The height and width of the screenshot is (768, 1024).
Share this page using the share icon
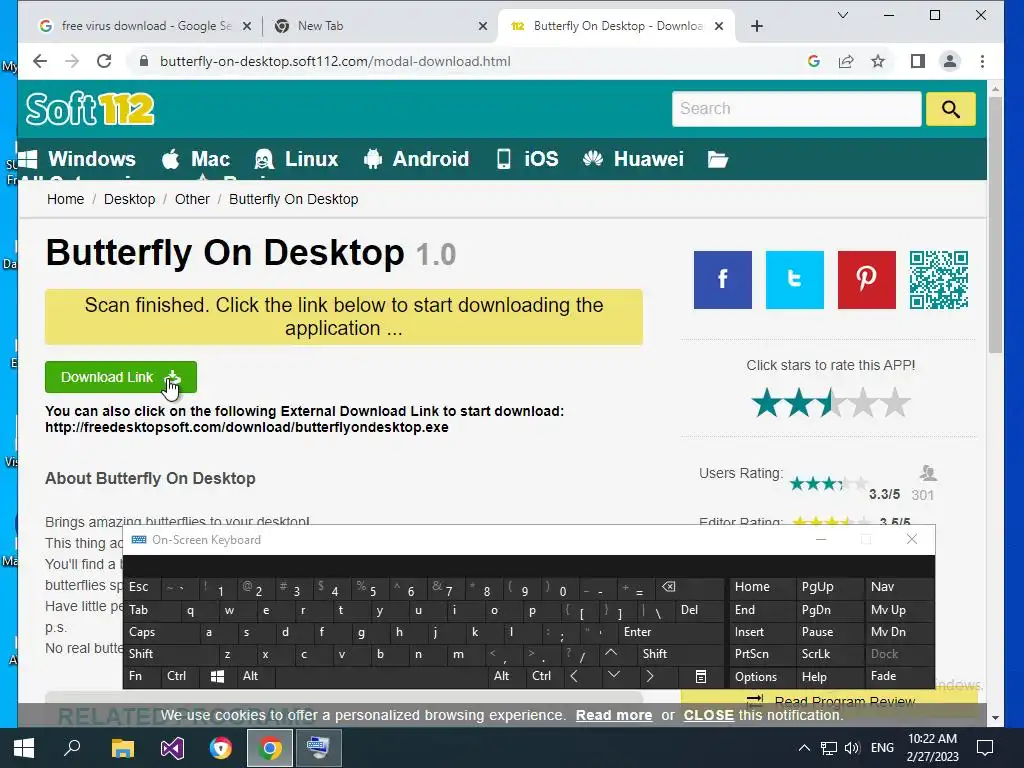pos(846,61)
